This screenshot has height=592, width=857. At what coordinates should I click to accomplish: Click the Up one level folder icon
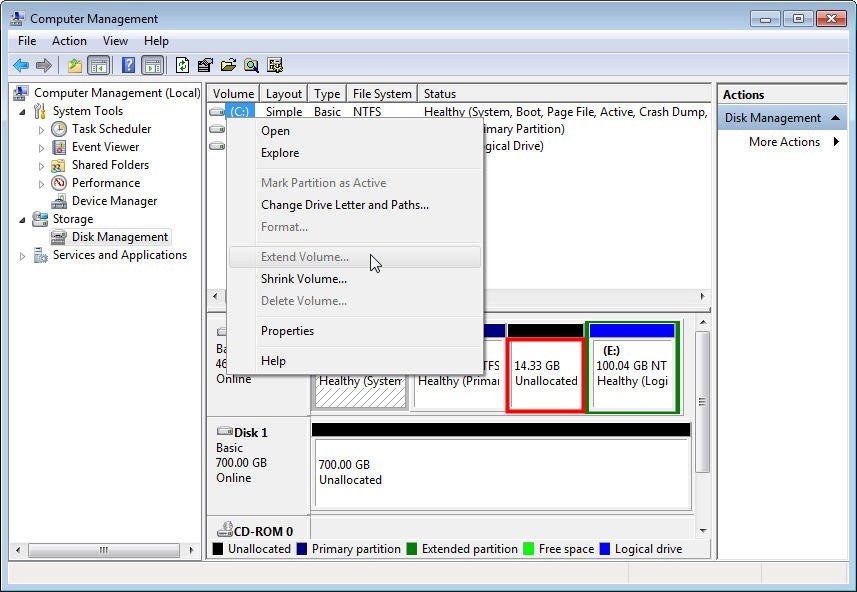click(x=75, y=66)
